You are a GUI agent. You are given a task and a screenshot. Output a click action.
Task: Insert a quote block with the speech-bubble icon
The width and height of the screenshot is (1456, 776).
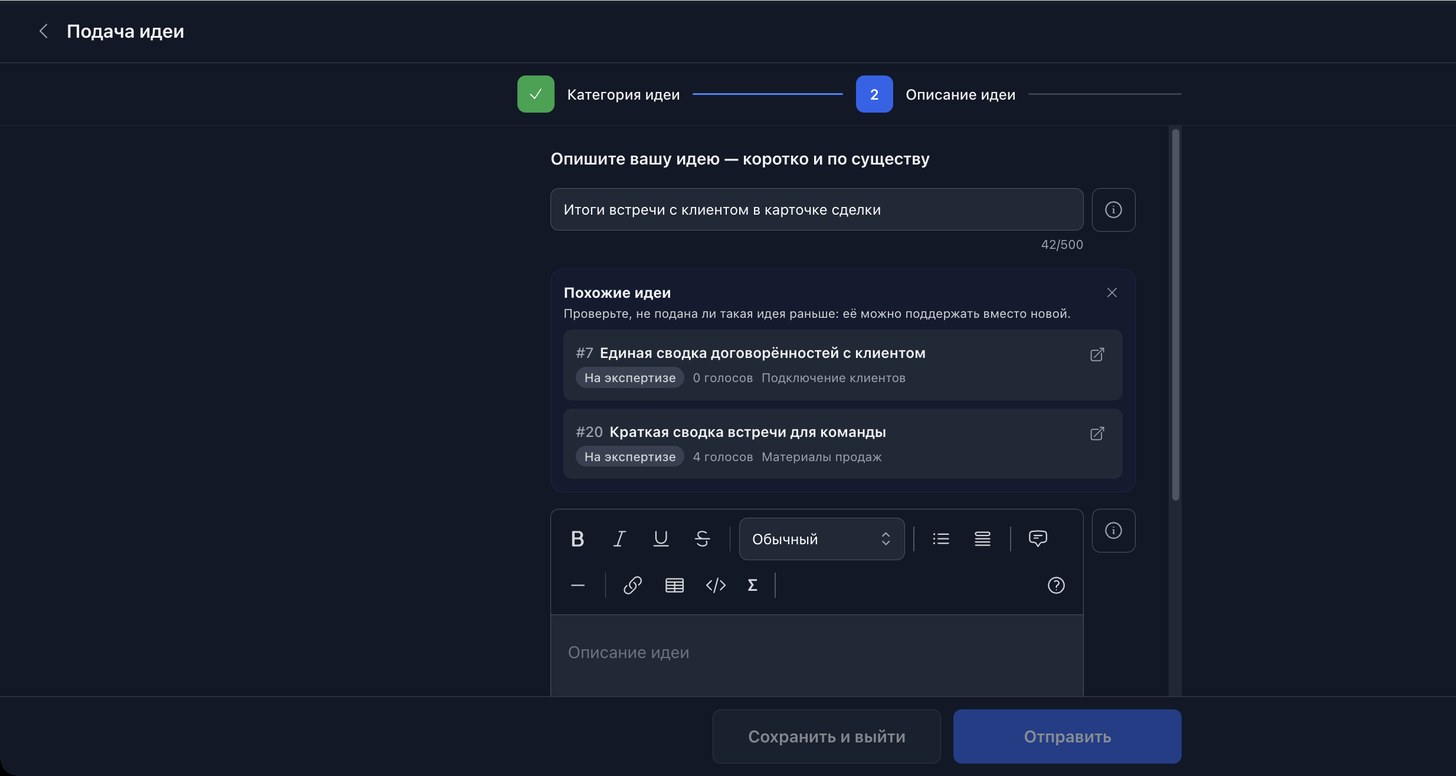tap(1038, 539)
